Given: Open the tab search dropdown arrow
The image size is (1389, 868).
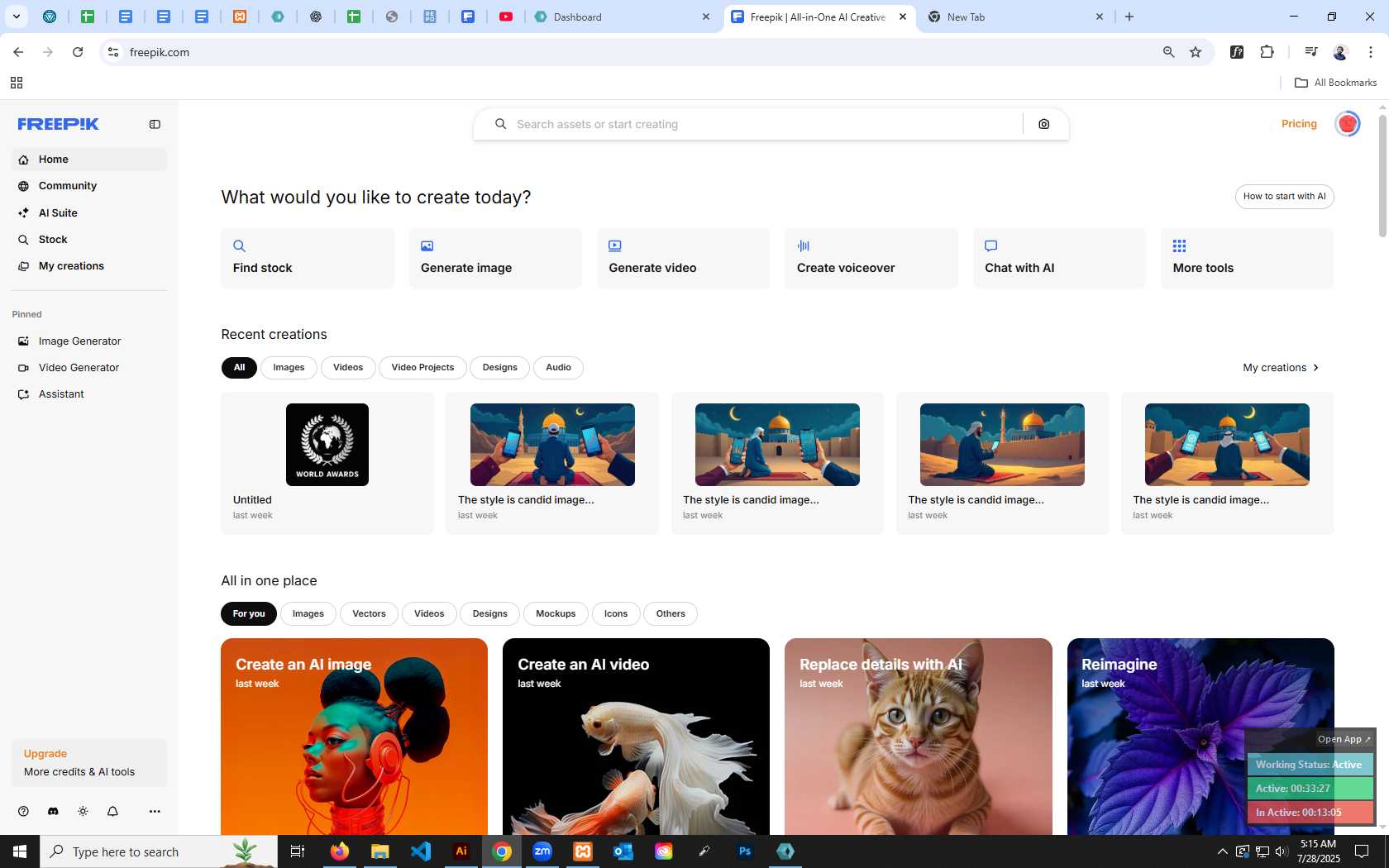Looking at the screenshot, I should tap(16, 17).
